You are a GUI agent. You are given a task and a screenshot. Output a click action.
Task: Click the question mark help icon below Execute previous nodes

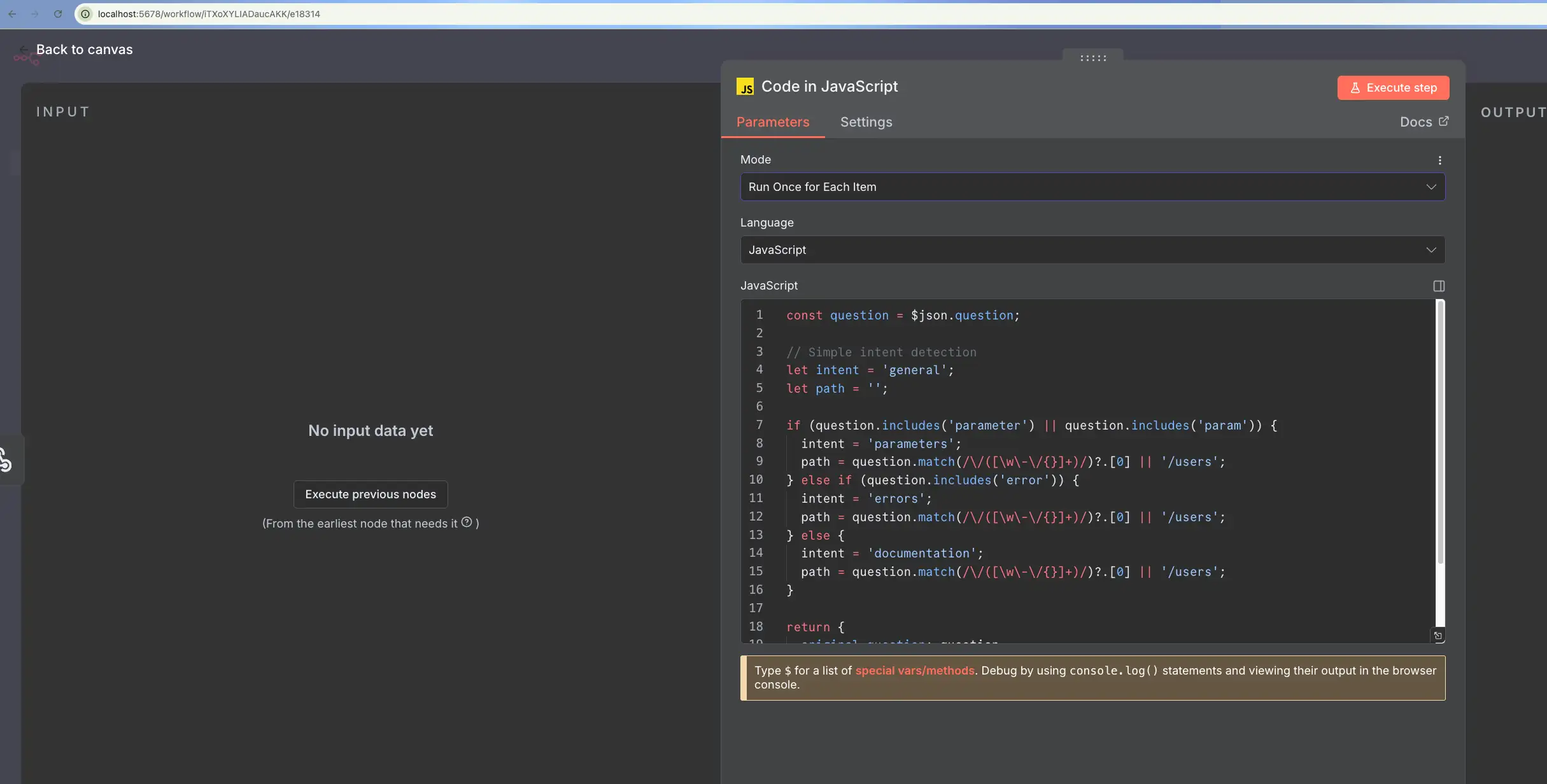click(x=468, y=522)
